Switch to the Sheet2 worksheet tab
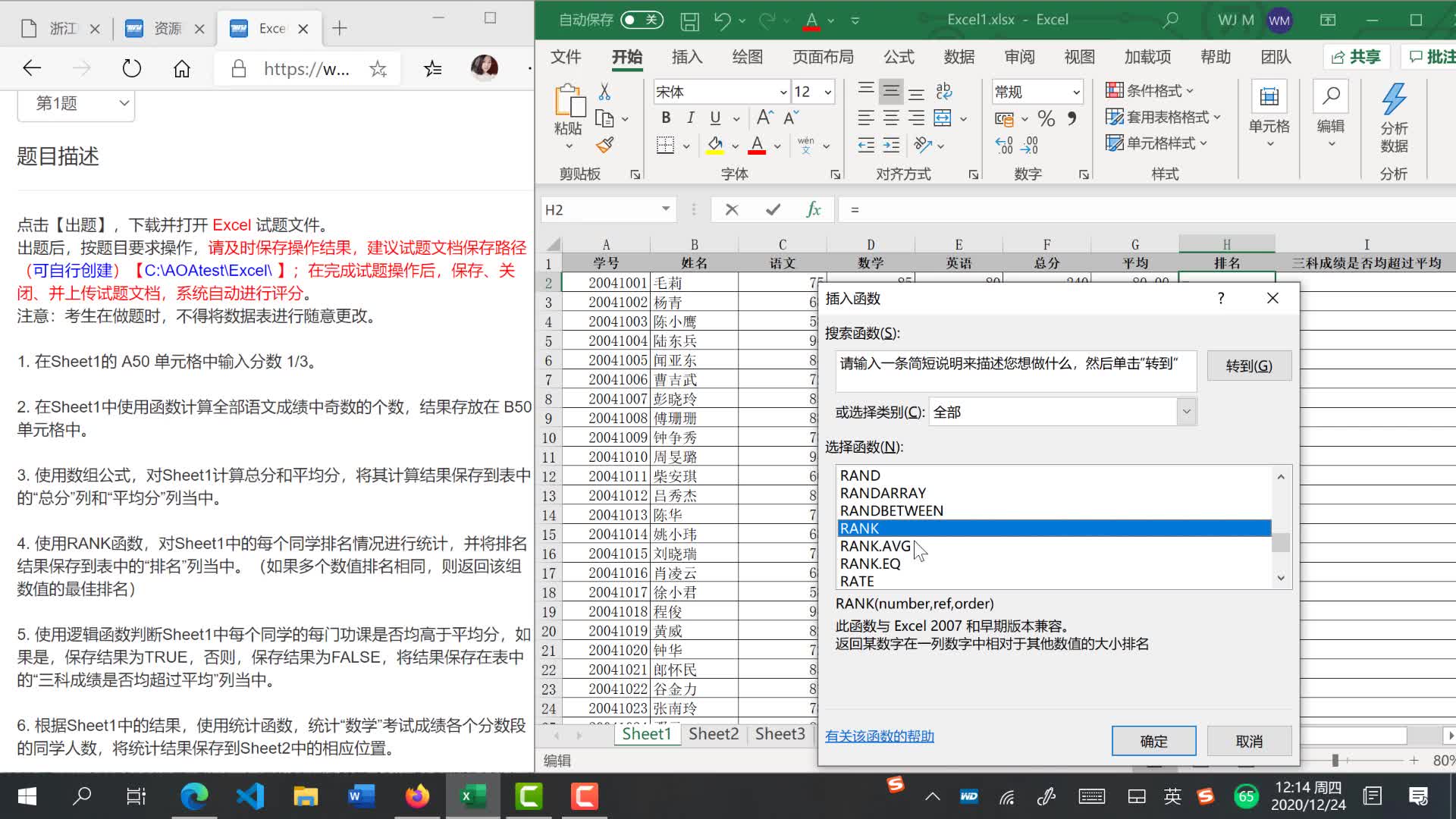Screen dimensions: 1456x819 coord(713,733)
